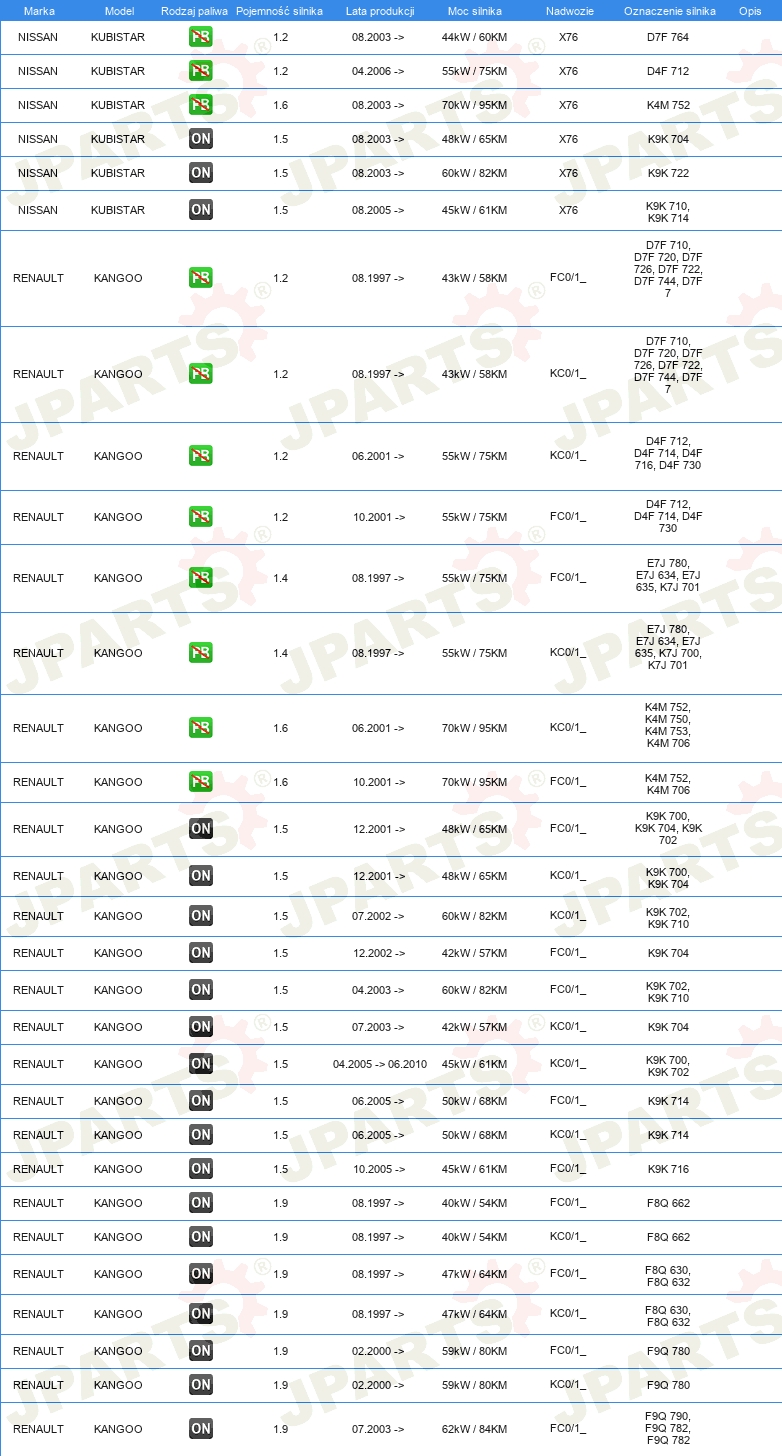Viewport: 782px width, 1456px height.
Task: Click petrol icon in Kangoo 1.6 06.2001 row
Action: point(201,728)
